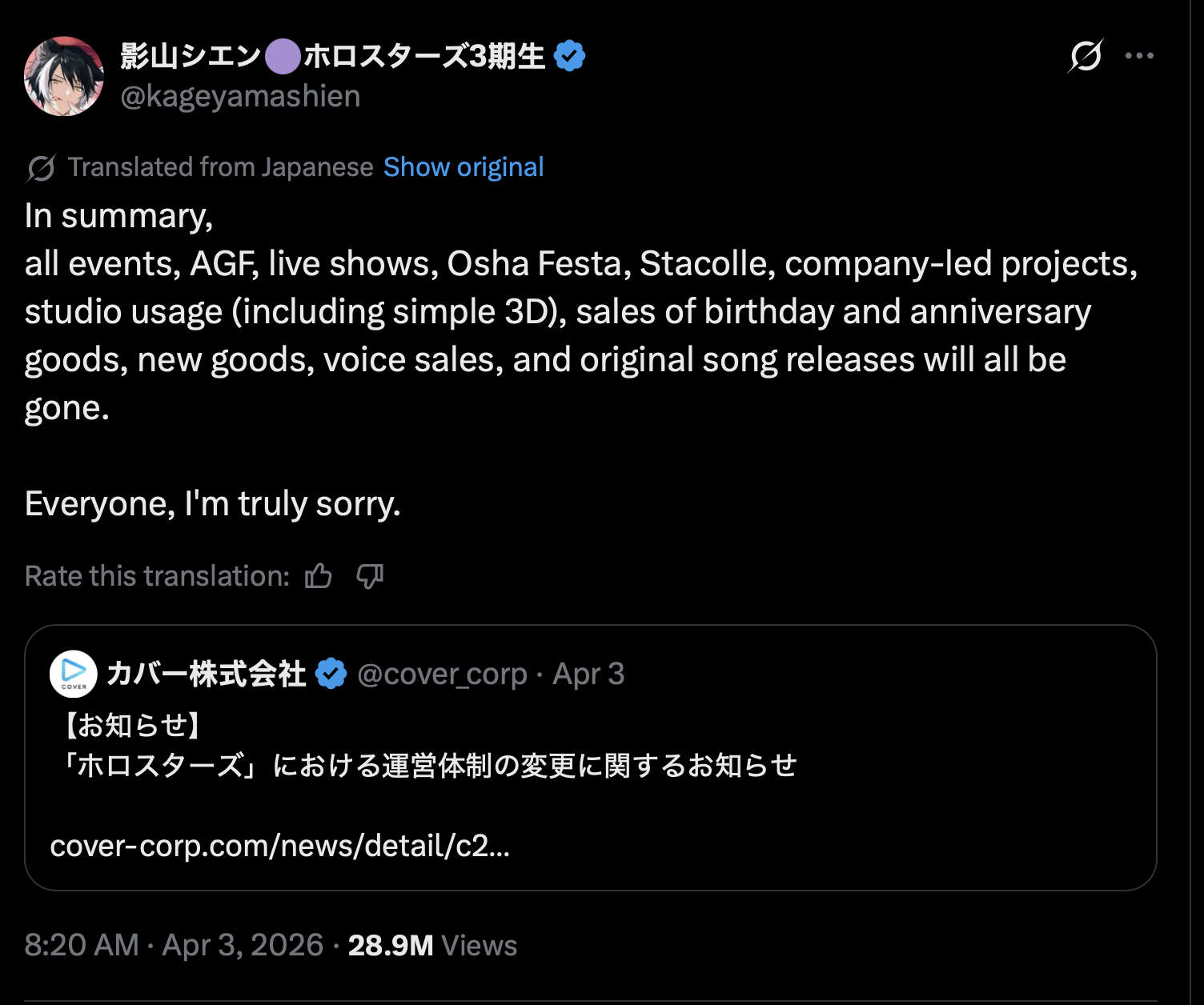Open 影山シエン's profile picture

(x=64, y=76)
